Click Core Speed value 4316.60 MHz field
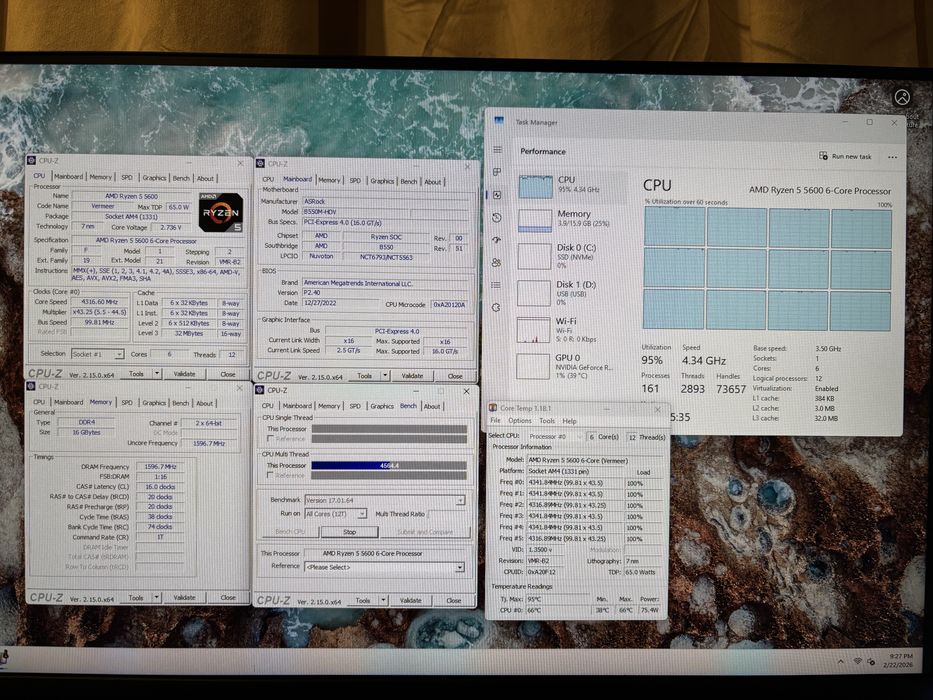 99,302
